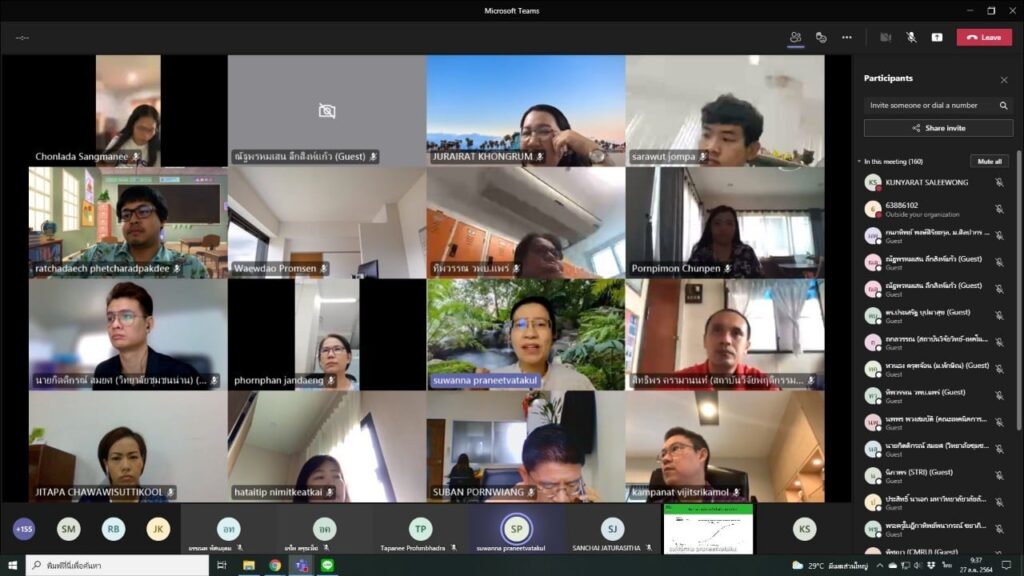Click the Mute all button

click(989, 161)
